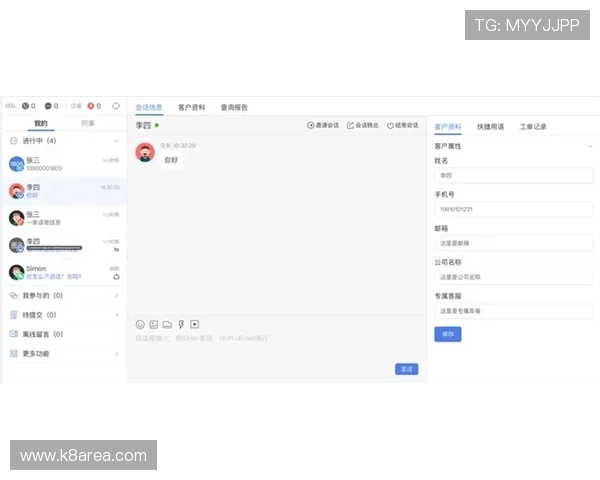
Task: Open the 张三 conversation with voice message
Action: 64,218
